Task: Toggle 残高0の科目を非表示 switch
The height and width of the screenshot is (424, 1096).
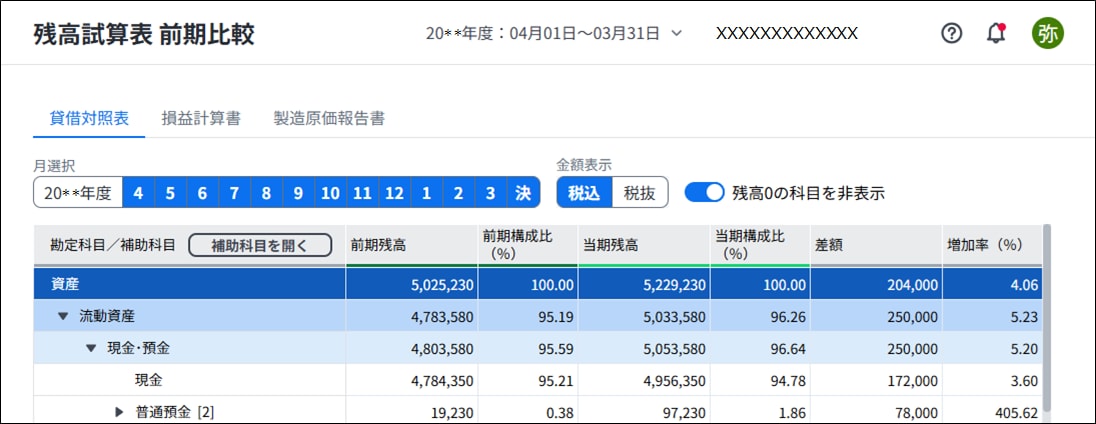Action: 704,192
